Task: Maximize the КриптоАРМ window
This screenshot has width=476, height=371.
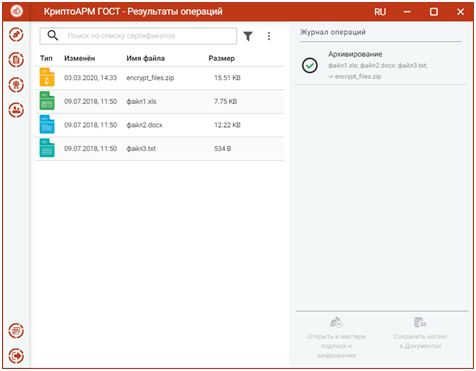Action: (x=434, y=12)
